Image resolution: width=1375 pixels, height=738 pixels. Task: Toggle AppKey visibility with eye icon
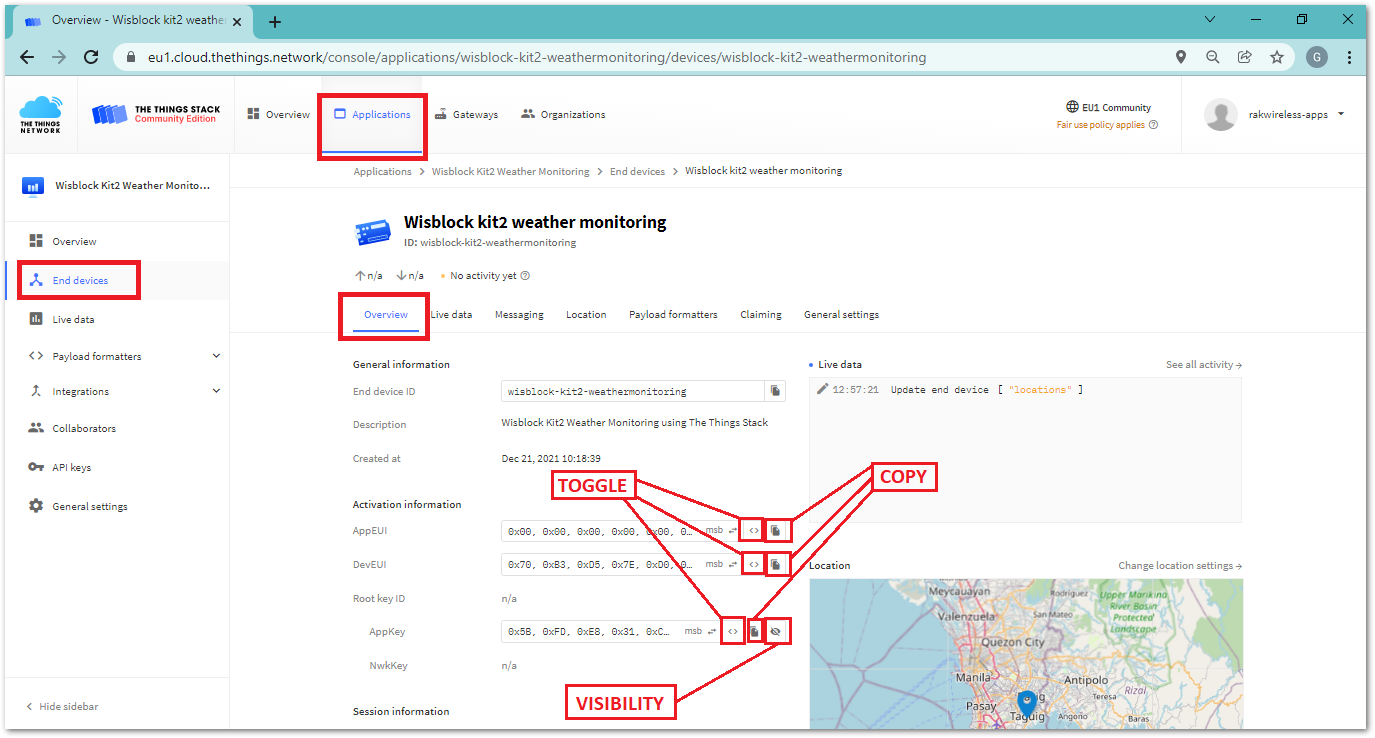click(x=775, y=632)
